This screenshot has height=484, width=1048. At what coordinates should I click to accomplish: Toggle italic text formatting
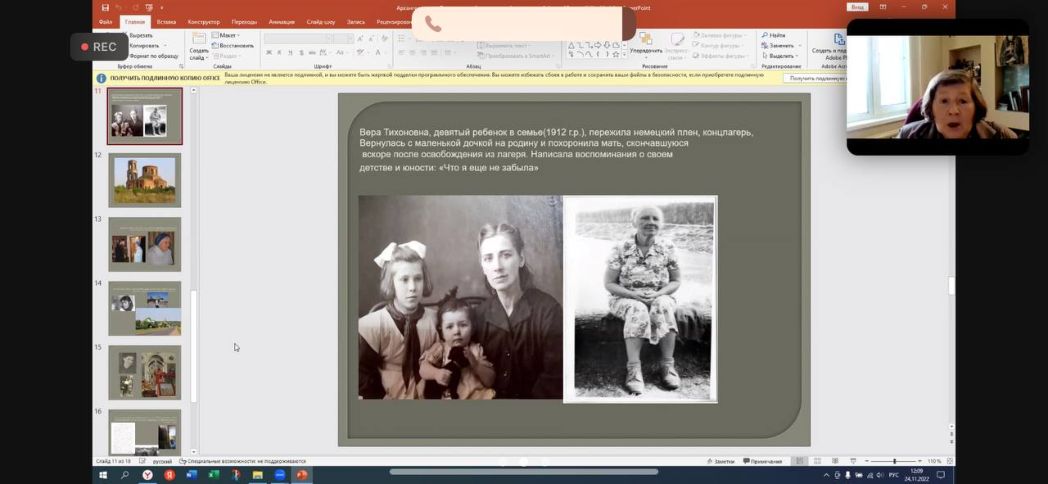coord(279,53)
